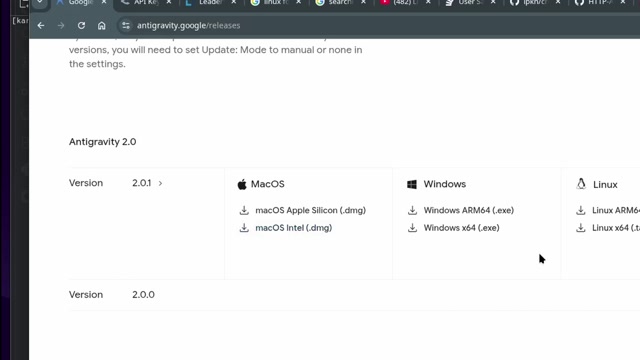Click the Windows x64 (.exe) download icon
Viewport: 640px width, 360px height.
pyautogui.click(x=412, y=228)
